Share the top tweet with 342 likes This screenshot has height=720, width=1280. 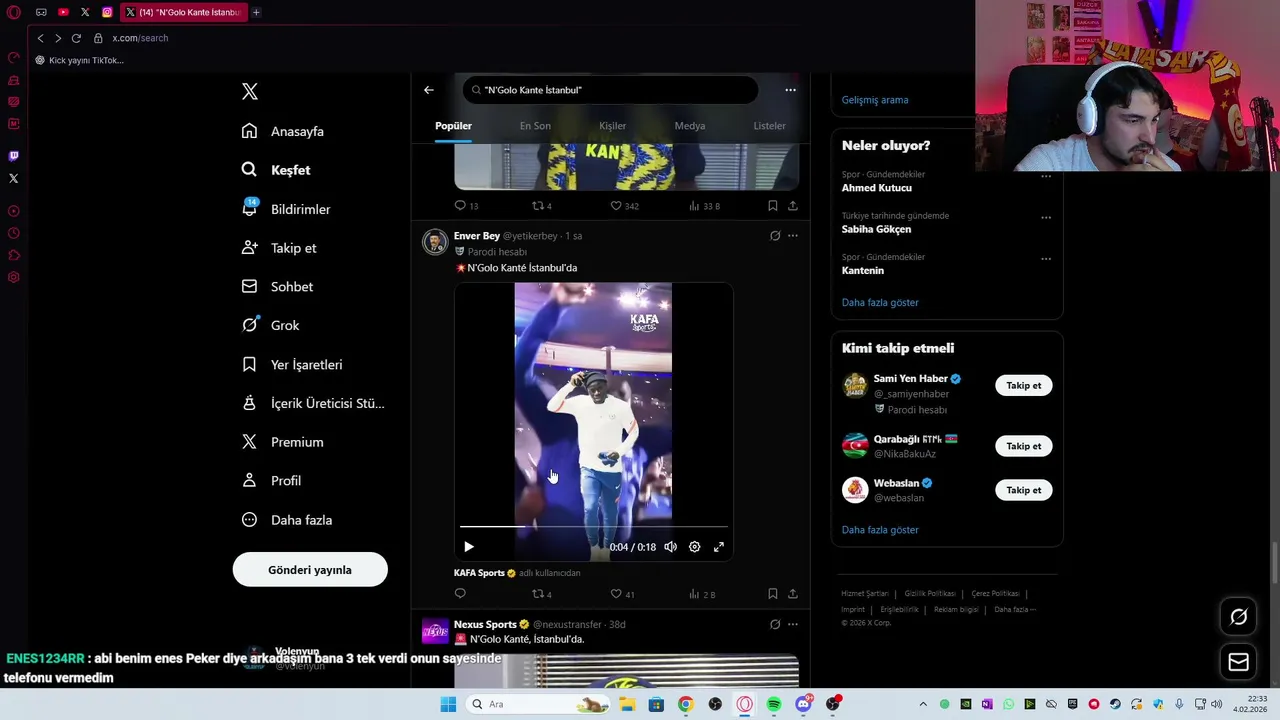tap(793, 206)
